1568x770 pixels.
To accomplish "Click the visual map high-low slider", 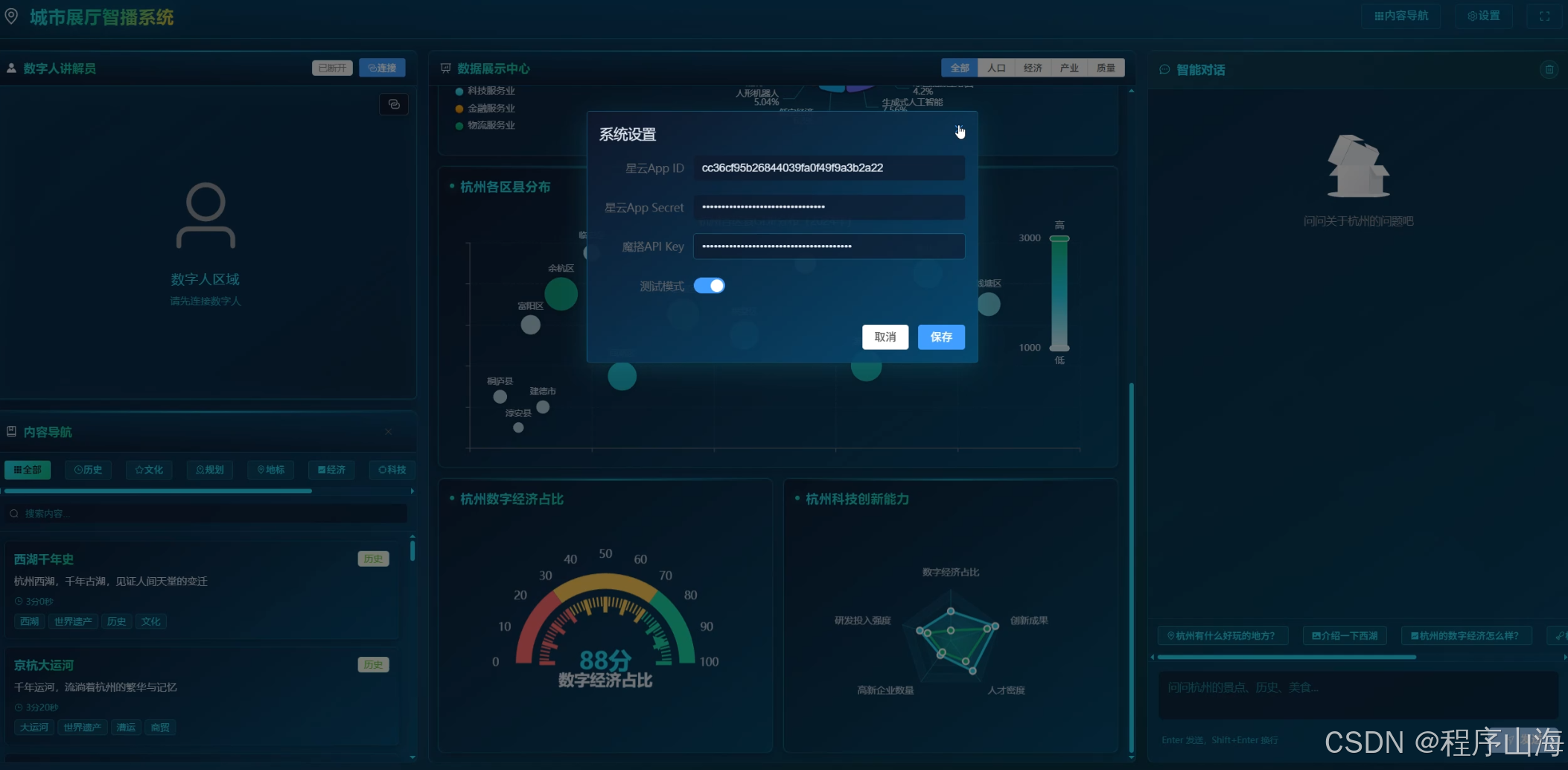I will [x=1059, y=293].
